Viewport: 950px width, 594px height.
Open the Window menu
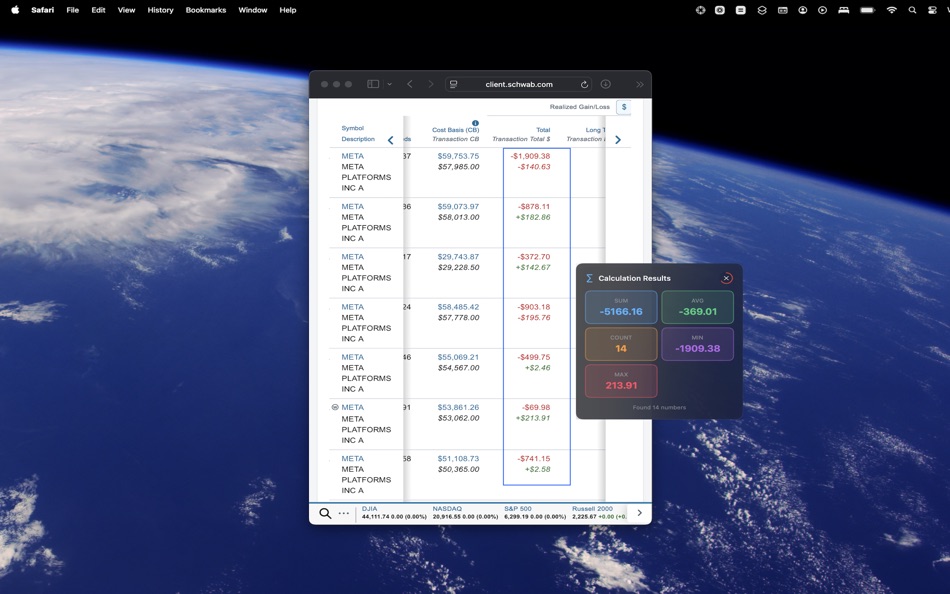[253, 10]
